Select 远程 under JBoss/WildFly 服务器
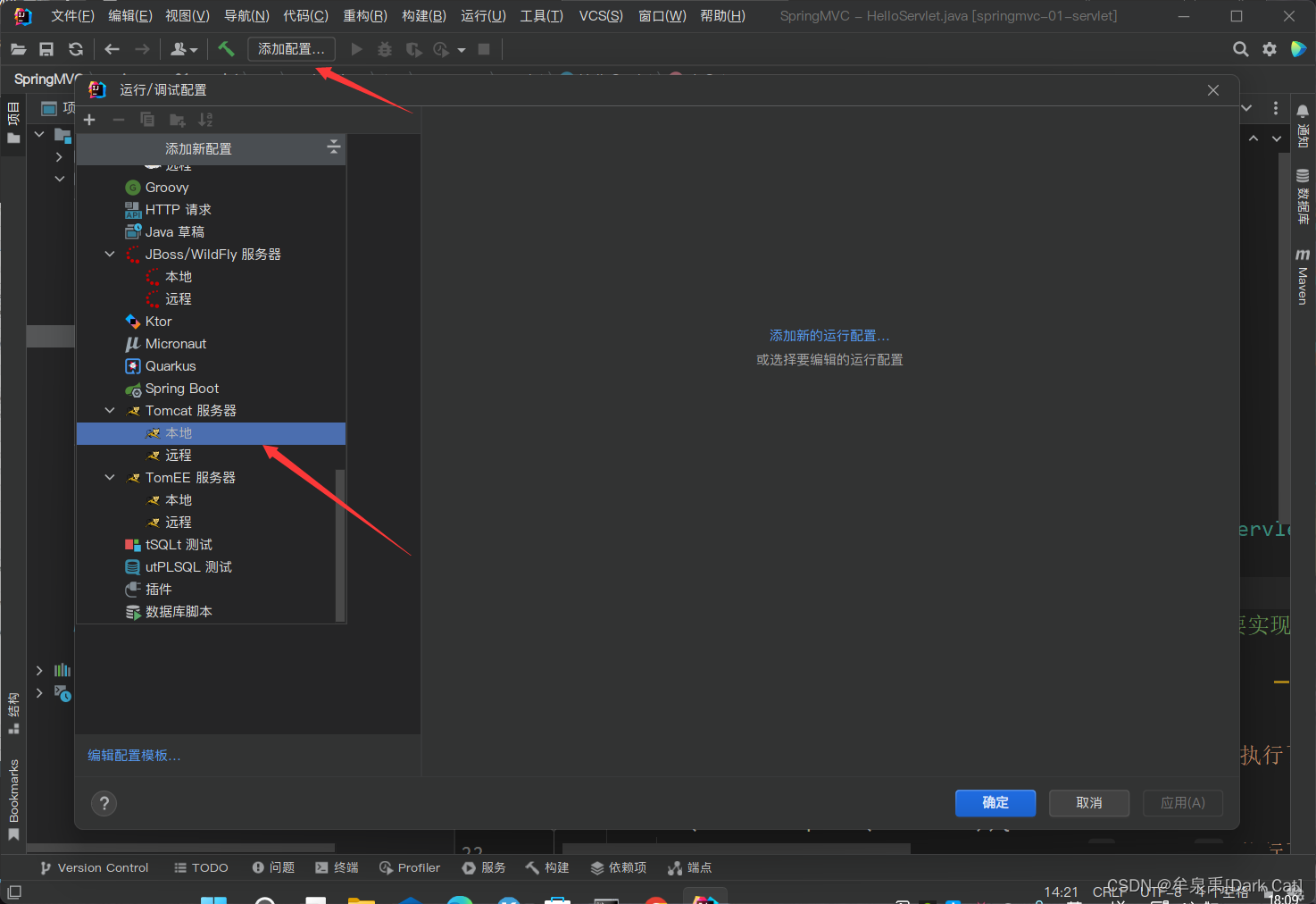This screenshot has width=1316, height=904. click(211, 299)
